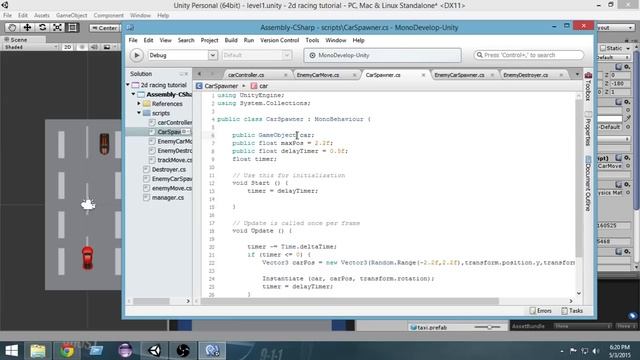Expand the References folder
This screenshot has height=360, width=640.
pos(139,104)
